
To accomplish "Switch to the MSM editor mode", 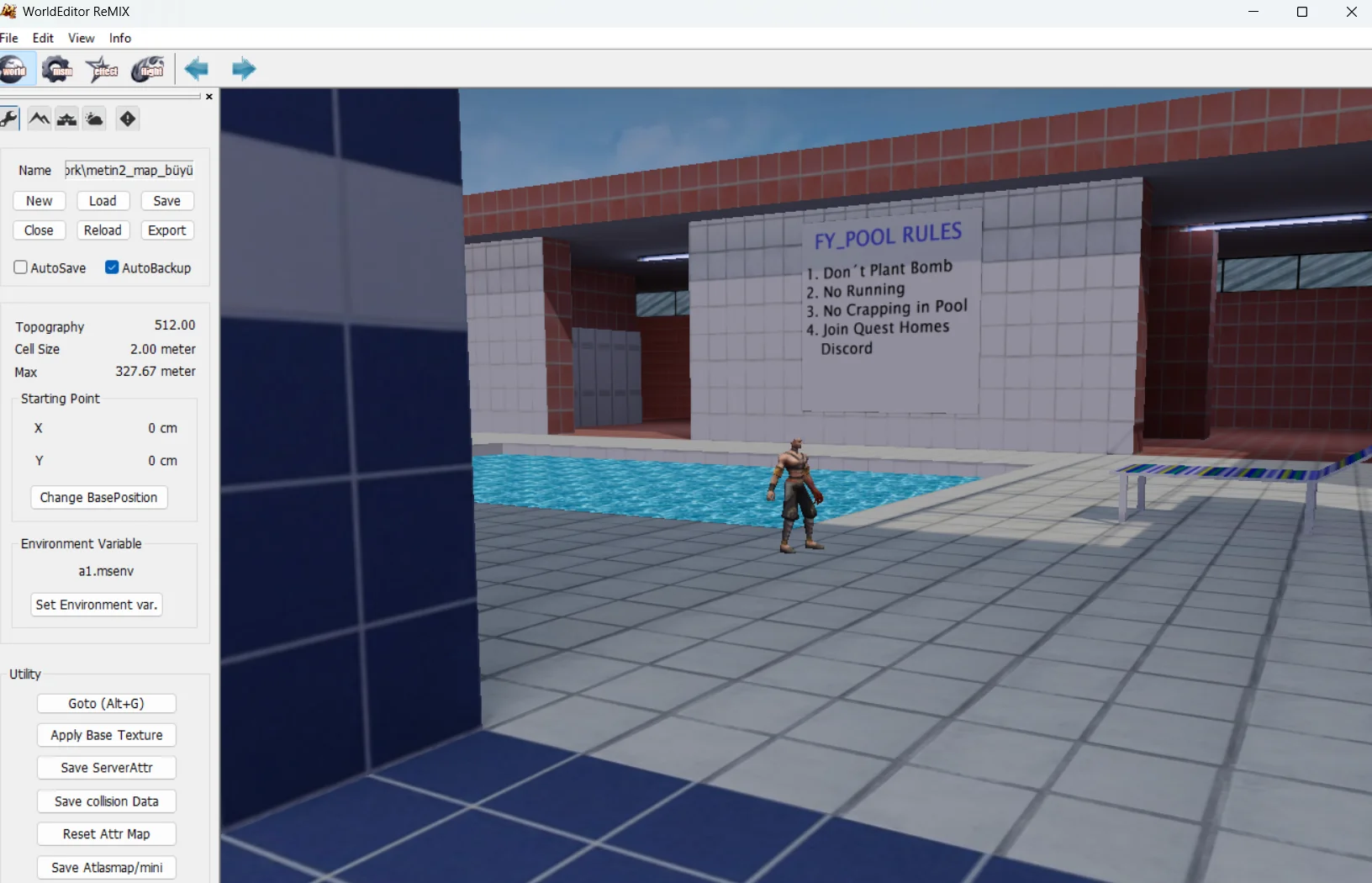I will [57, 69].
